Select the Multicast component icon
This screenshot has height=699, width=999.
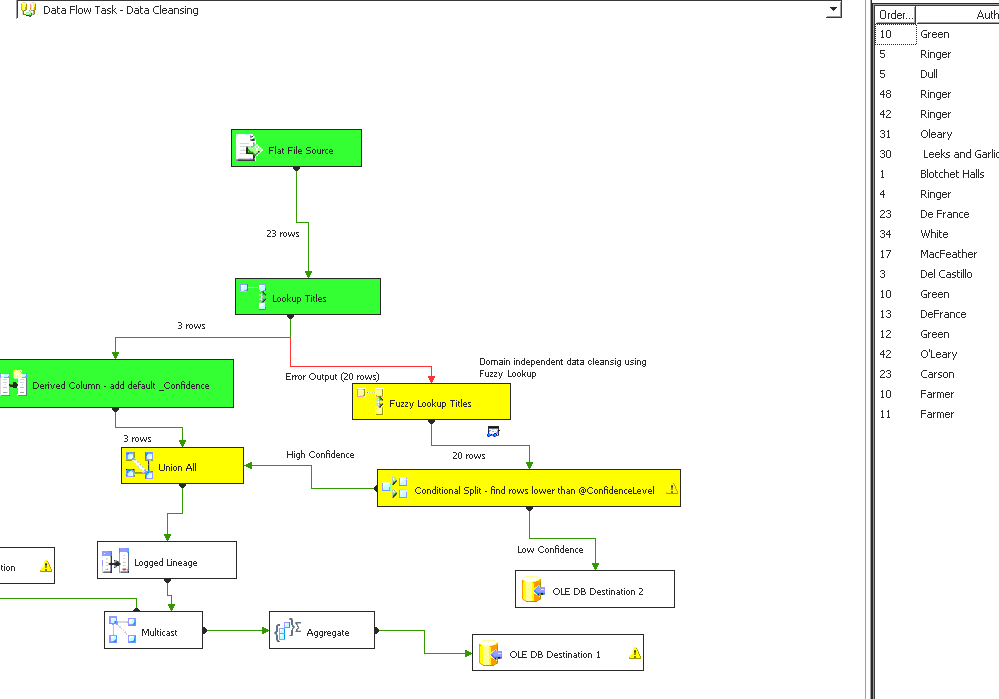pyautogui.click(x=122, y=630)
